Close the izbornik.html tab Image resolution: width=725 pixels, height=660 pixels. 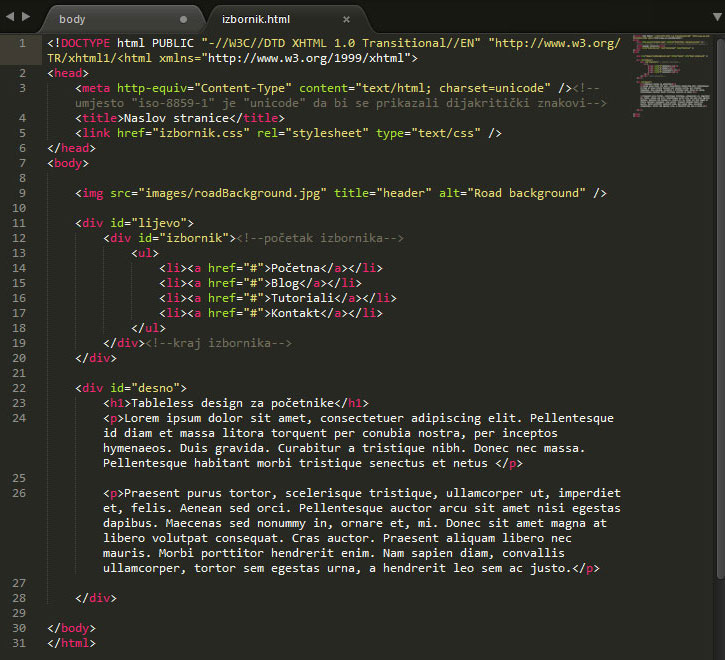[x=346, y=19]
